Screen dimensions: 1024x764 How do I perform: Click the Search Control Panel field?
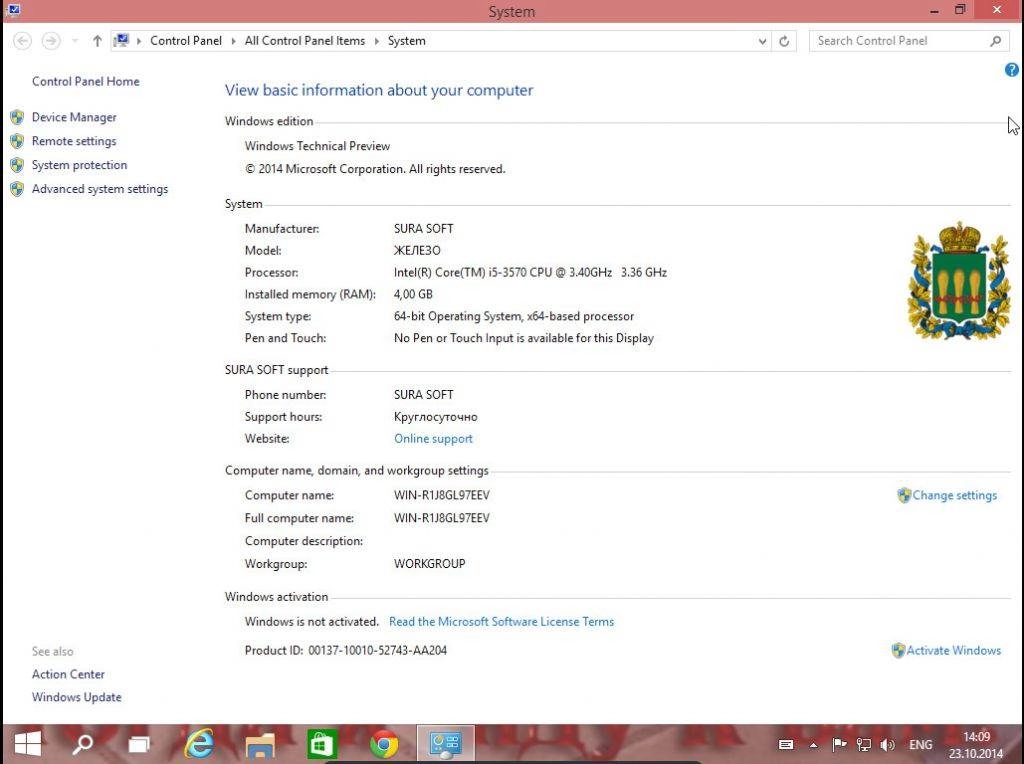coord(908,41)
